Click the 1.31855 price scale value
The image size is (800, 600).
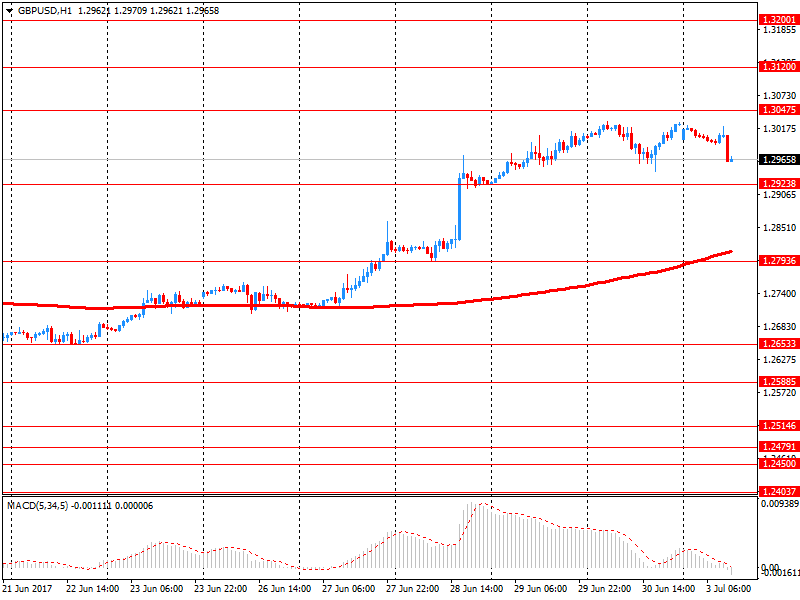(779, 30)
